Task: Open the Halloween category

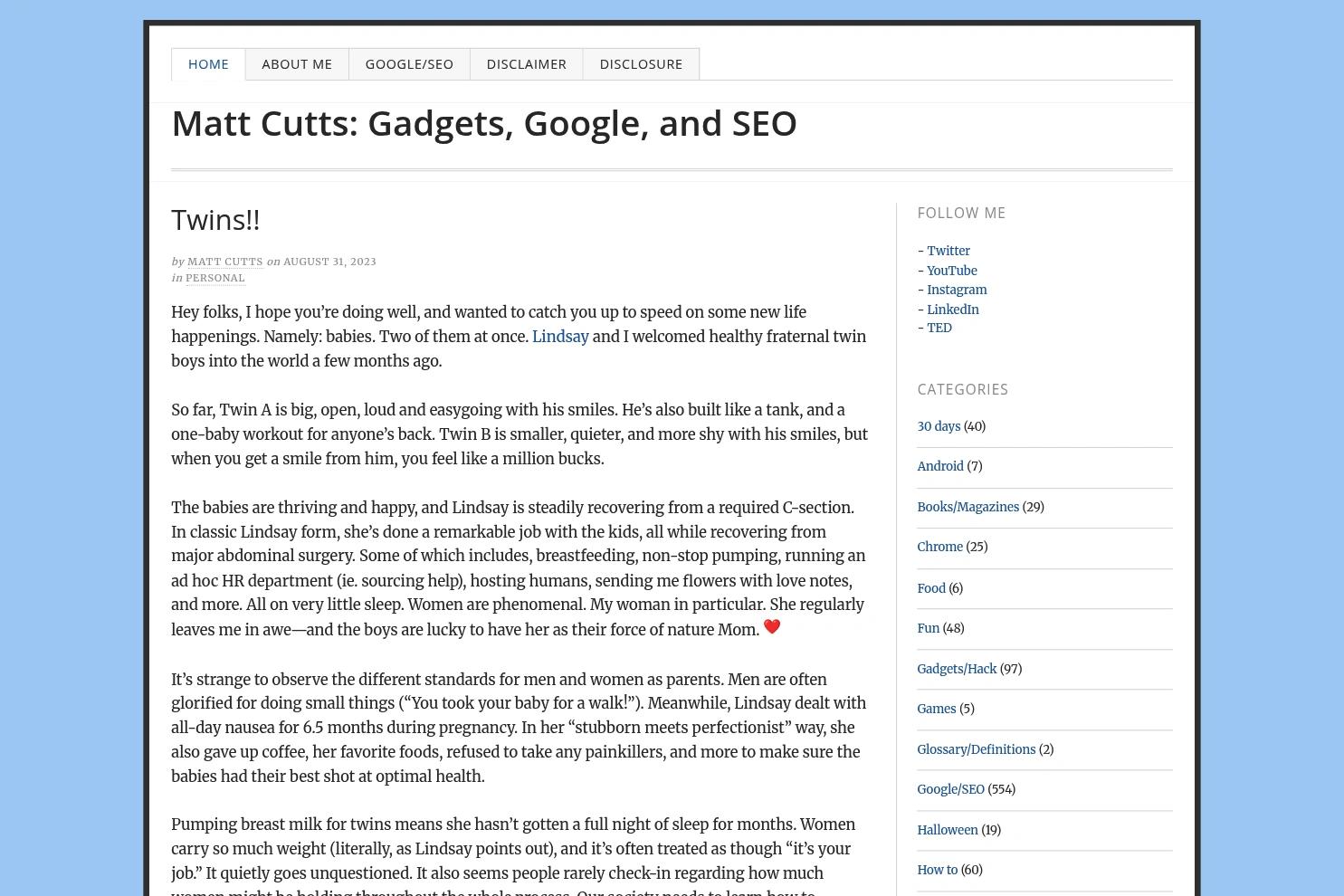Action: click(947, 829)
